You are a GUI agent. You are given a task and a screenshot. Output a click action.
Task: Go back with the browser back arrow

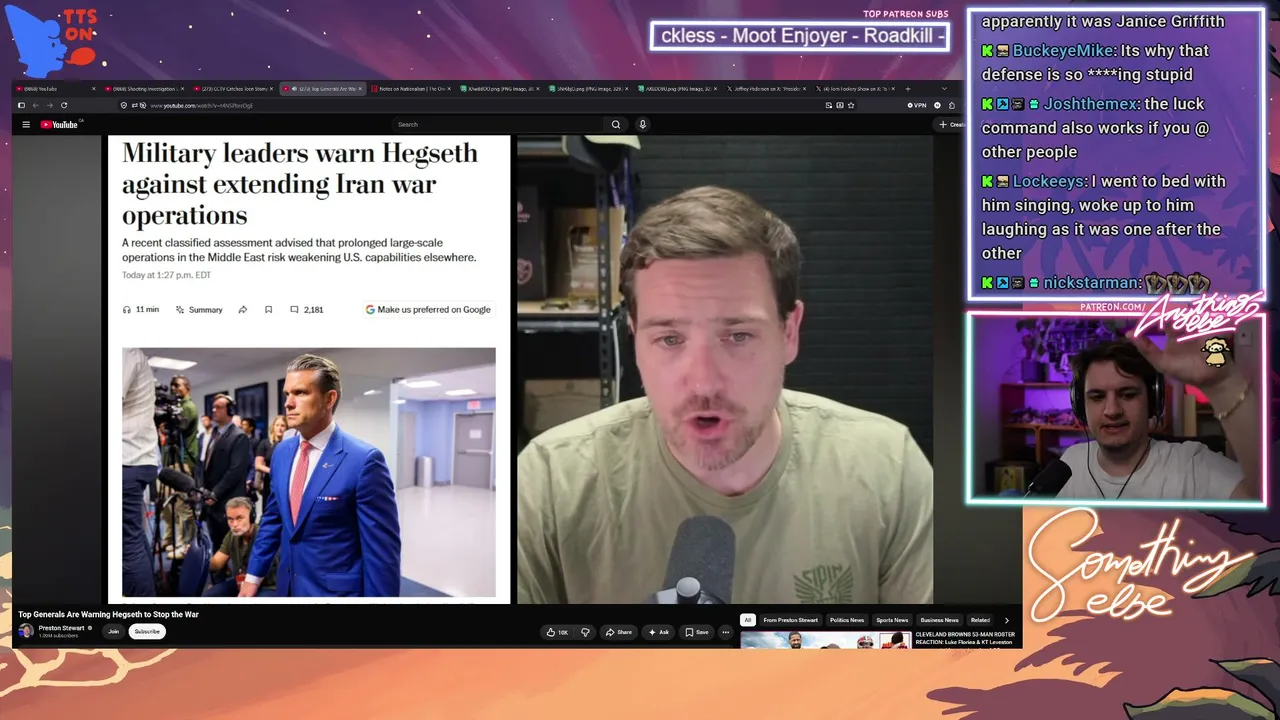click(36, 105)
